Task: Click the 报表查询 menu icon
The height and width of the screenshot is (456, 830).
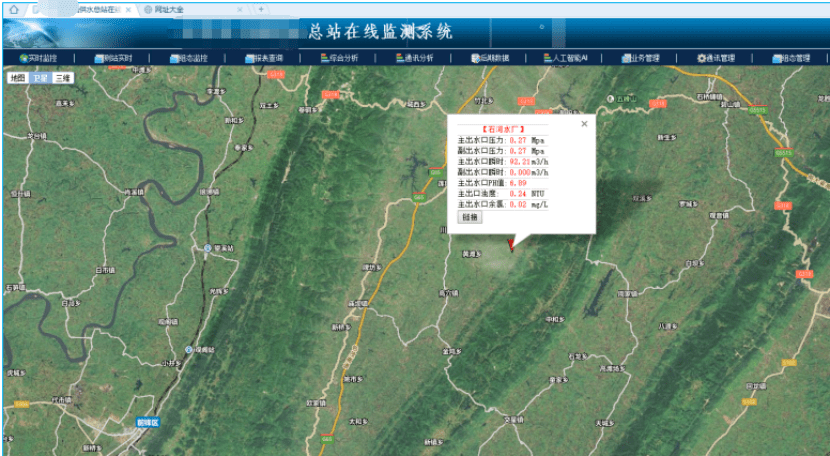Action: click(249, 59)
